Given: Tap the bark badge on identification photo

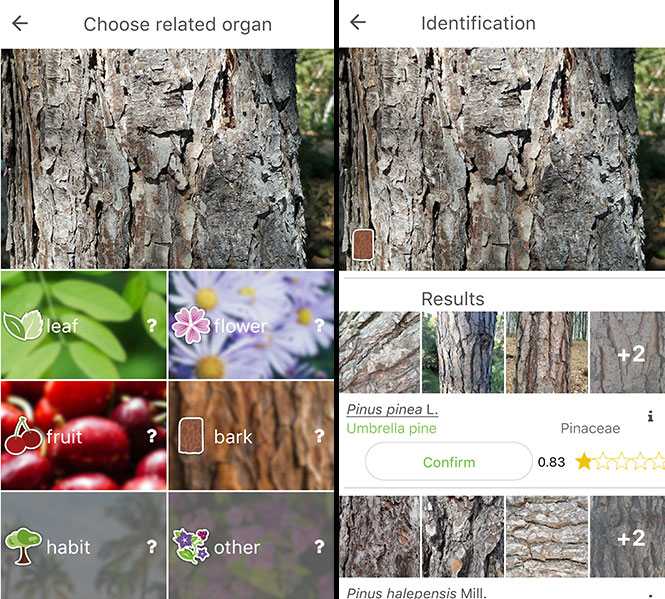Looking at the screenshot, I should click(363, 245).
